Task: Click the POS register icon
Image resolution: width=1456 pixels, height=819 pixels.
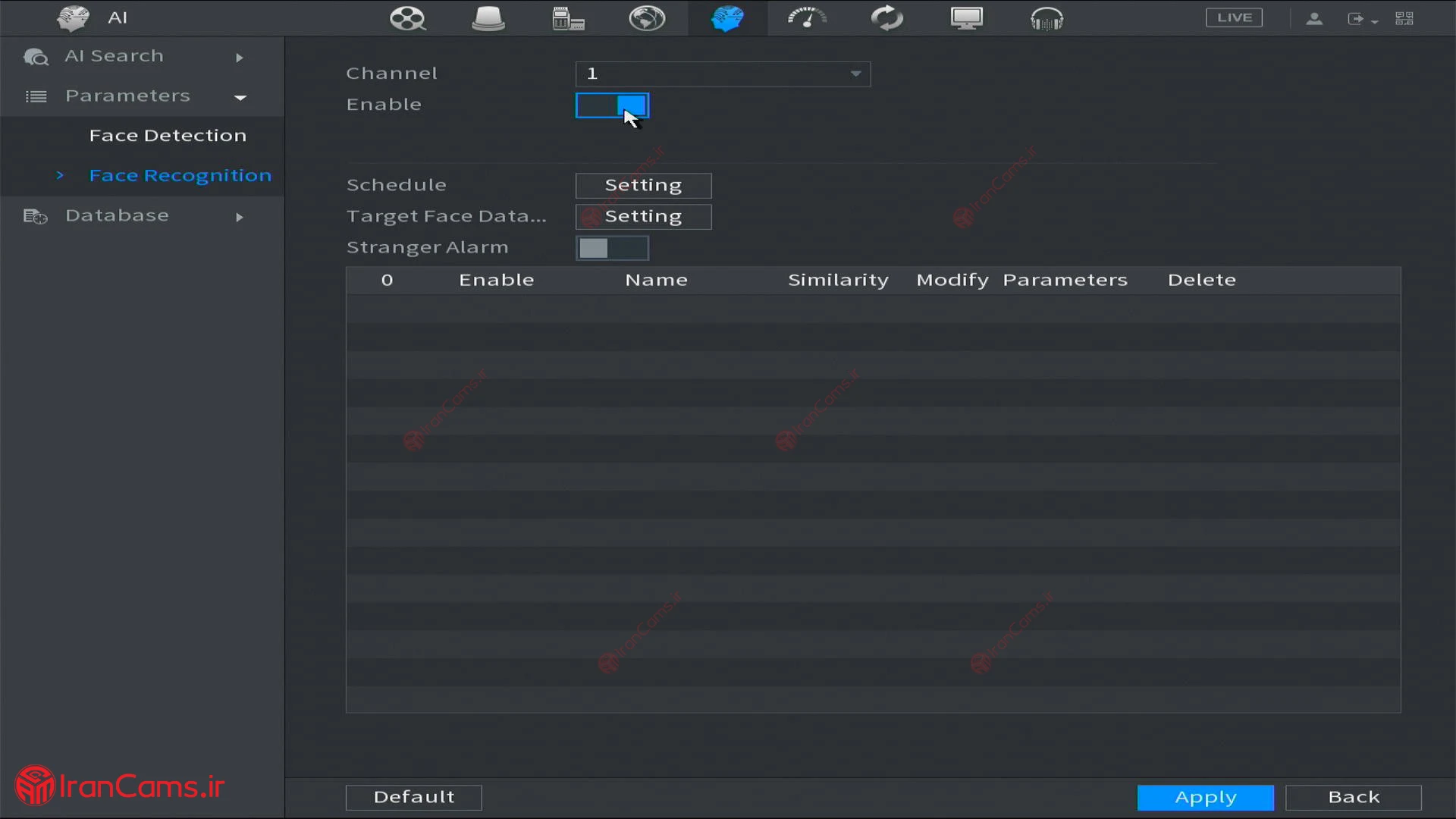Action: (x=567, y=18)
